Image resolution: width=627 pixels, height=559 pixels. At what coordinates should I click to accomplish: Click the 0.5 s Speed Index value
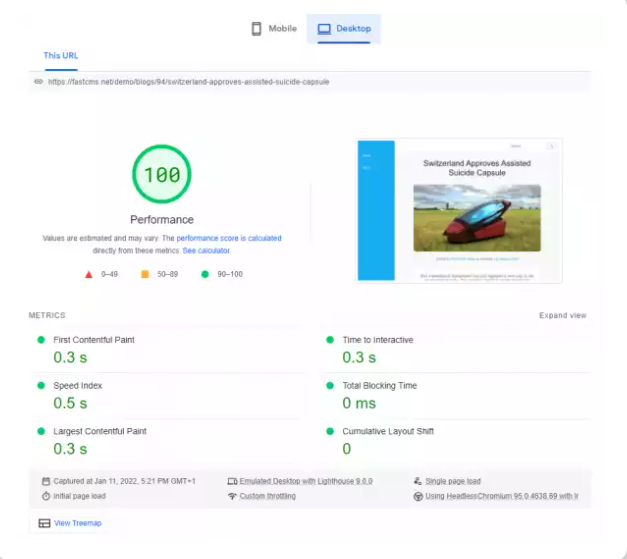tap(70, 403)
